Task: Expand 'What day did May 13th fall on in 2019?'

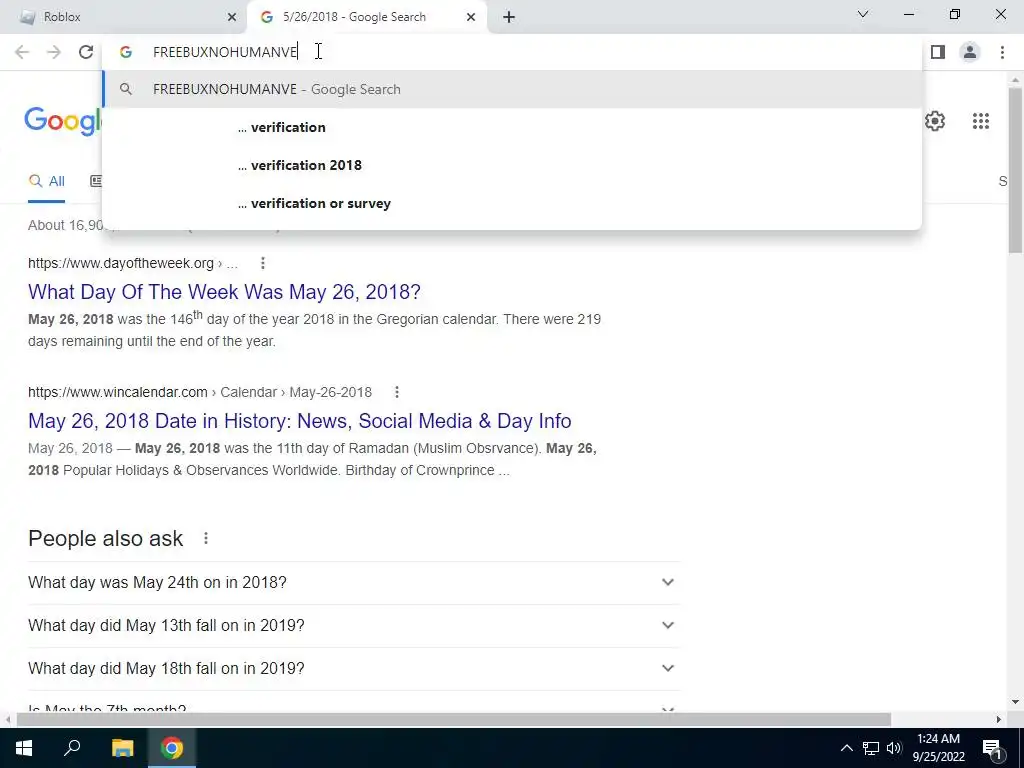Action: [353, 626]
